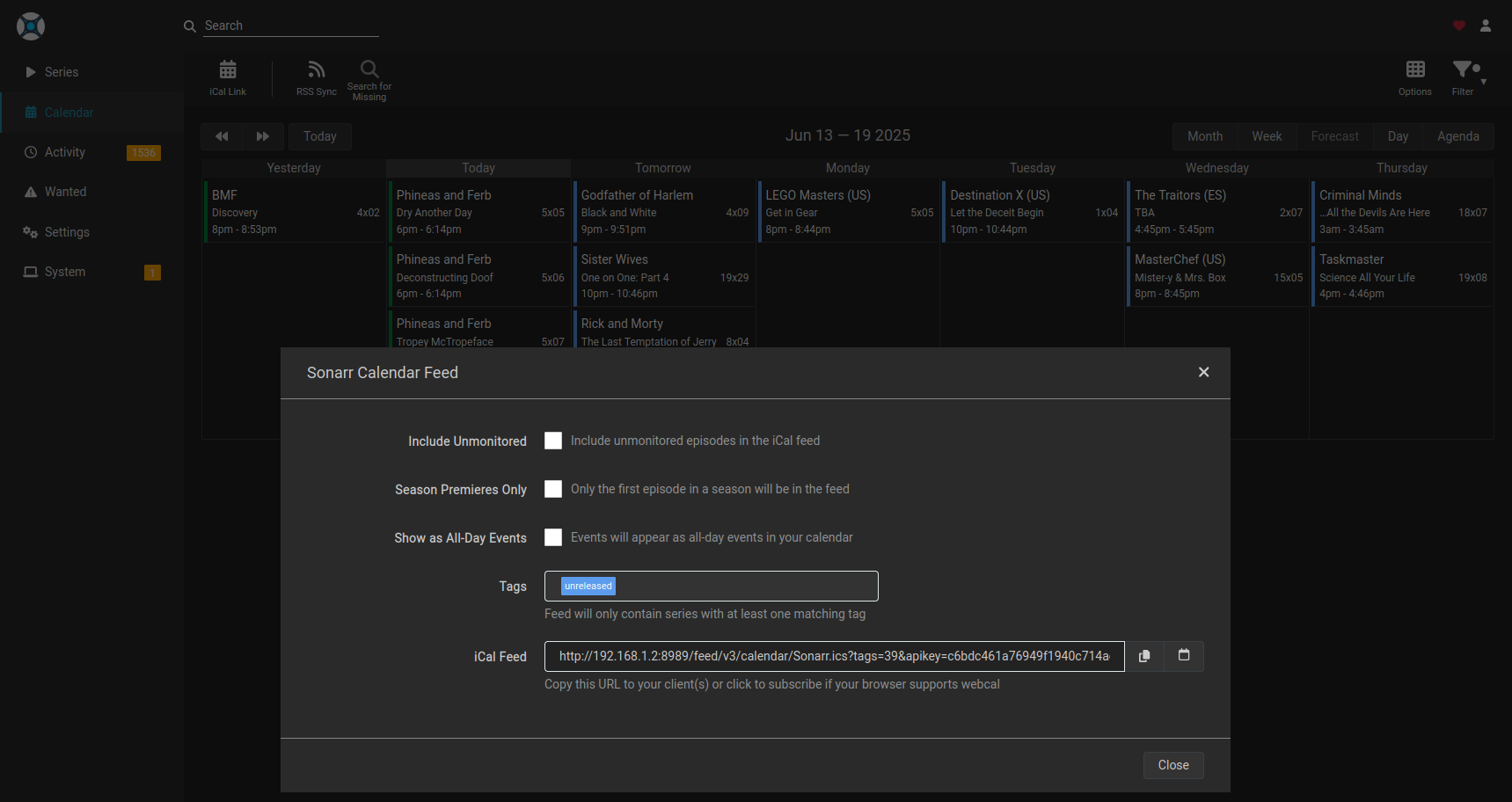Open Godfather of Harlem episode
This screenshot has width=1512, height=802.
[x=664, y=211]
